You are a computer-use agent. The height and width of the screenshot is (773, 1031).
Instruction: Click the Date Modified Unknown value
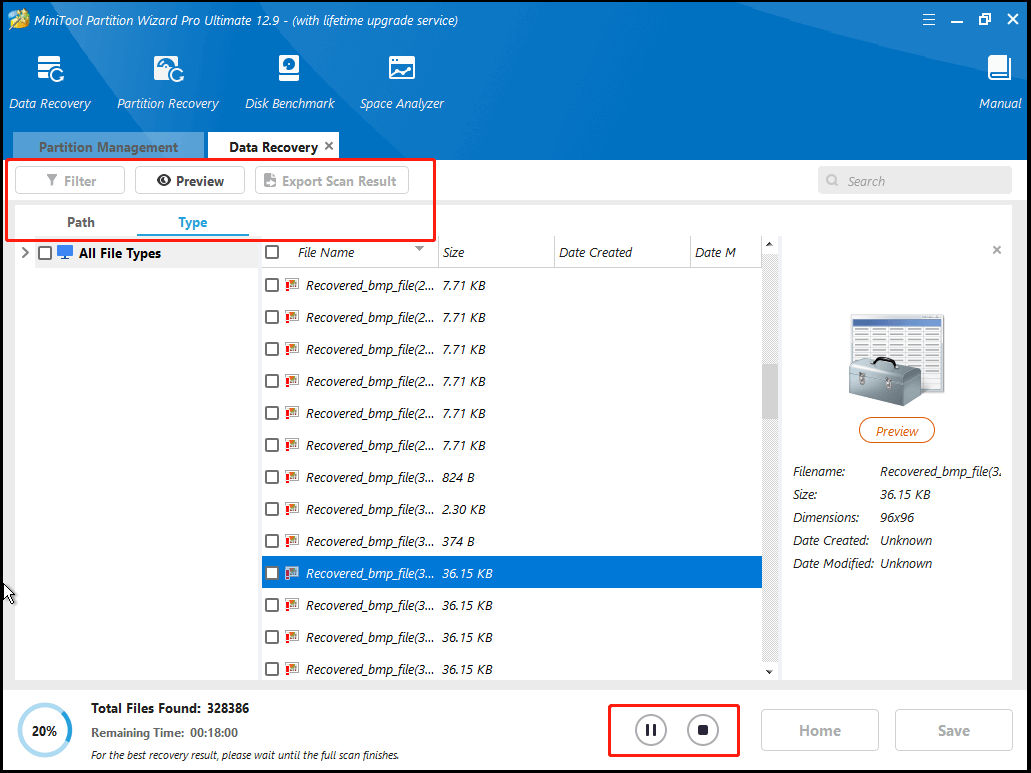[x=906, y=563]
